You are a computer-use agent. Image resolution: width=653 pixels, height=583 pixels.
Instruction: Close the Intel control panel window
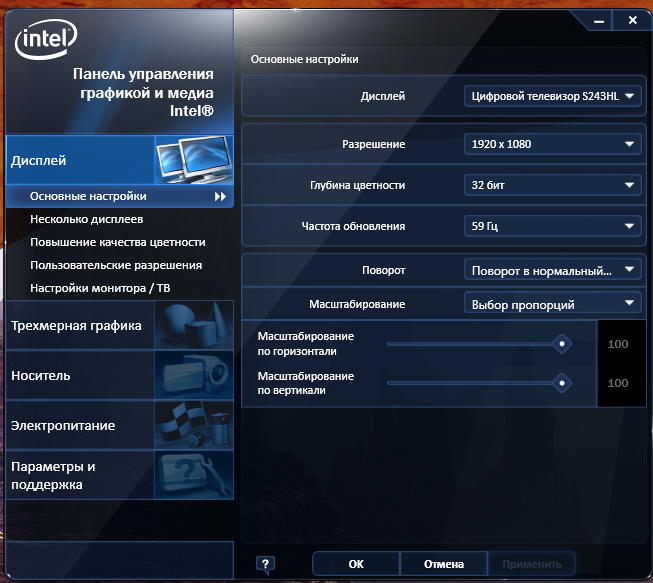(633, 20)
